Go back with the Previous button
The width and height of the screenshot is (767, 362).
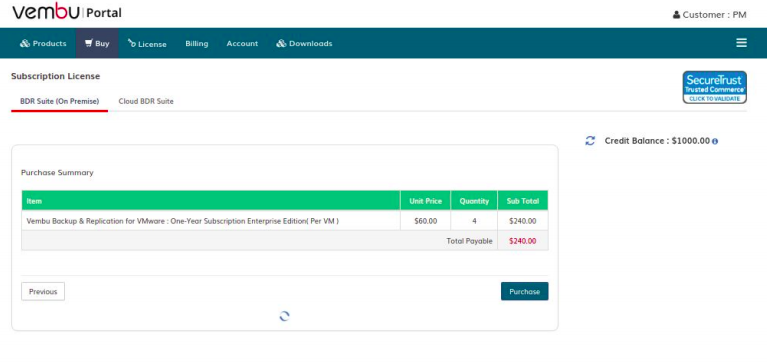click(x=43, y=292)
